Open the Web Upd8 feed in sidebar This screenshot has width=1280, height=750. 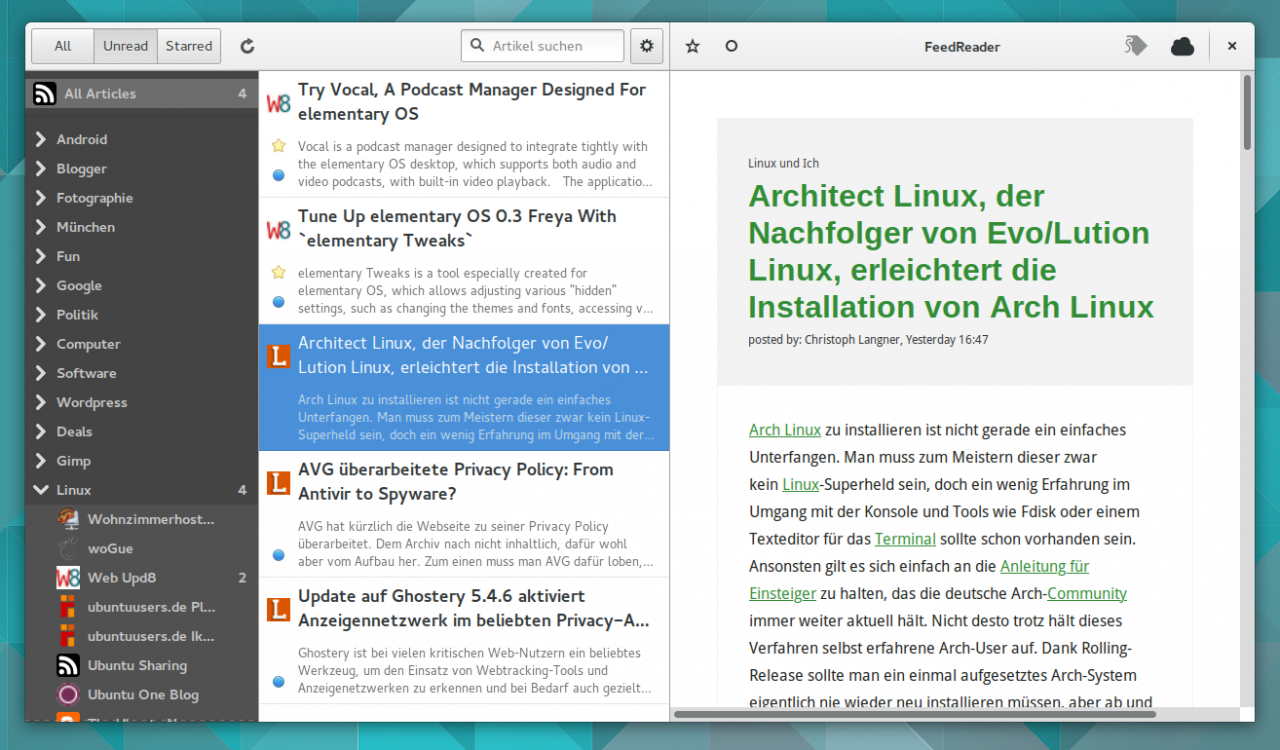(x=121, y=578)
